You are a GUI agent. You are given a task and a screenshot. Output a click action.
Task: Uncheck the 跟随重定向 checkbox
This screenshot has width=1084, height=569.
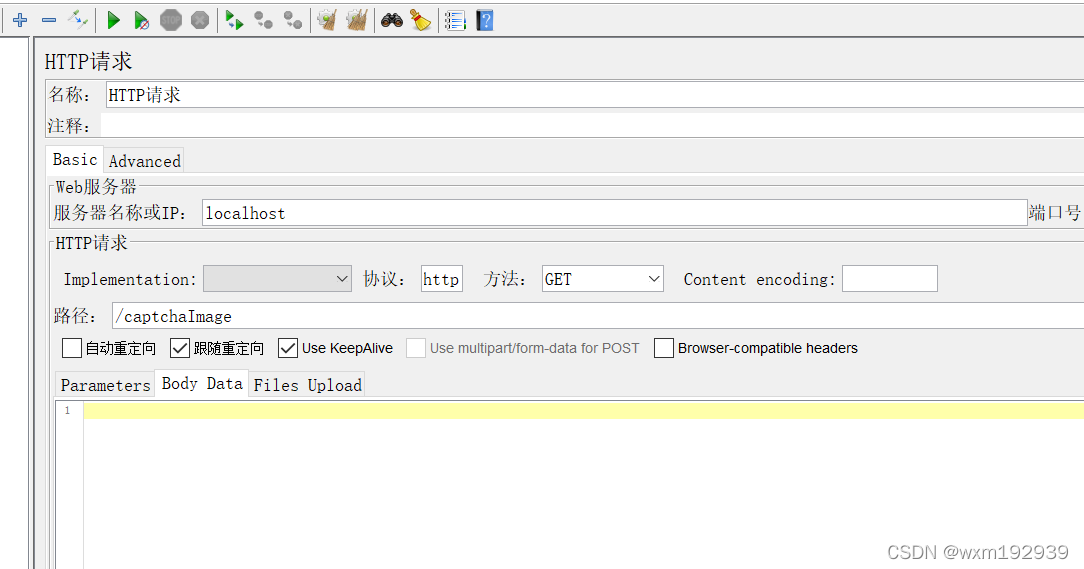pyautogui.click(x=180, y=348)
